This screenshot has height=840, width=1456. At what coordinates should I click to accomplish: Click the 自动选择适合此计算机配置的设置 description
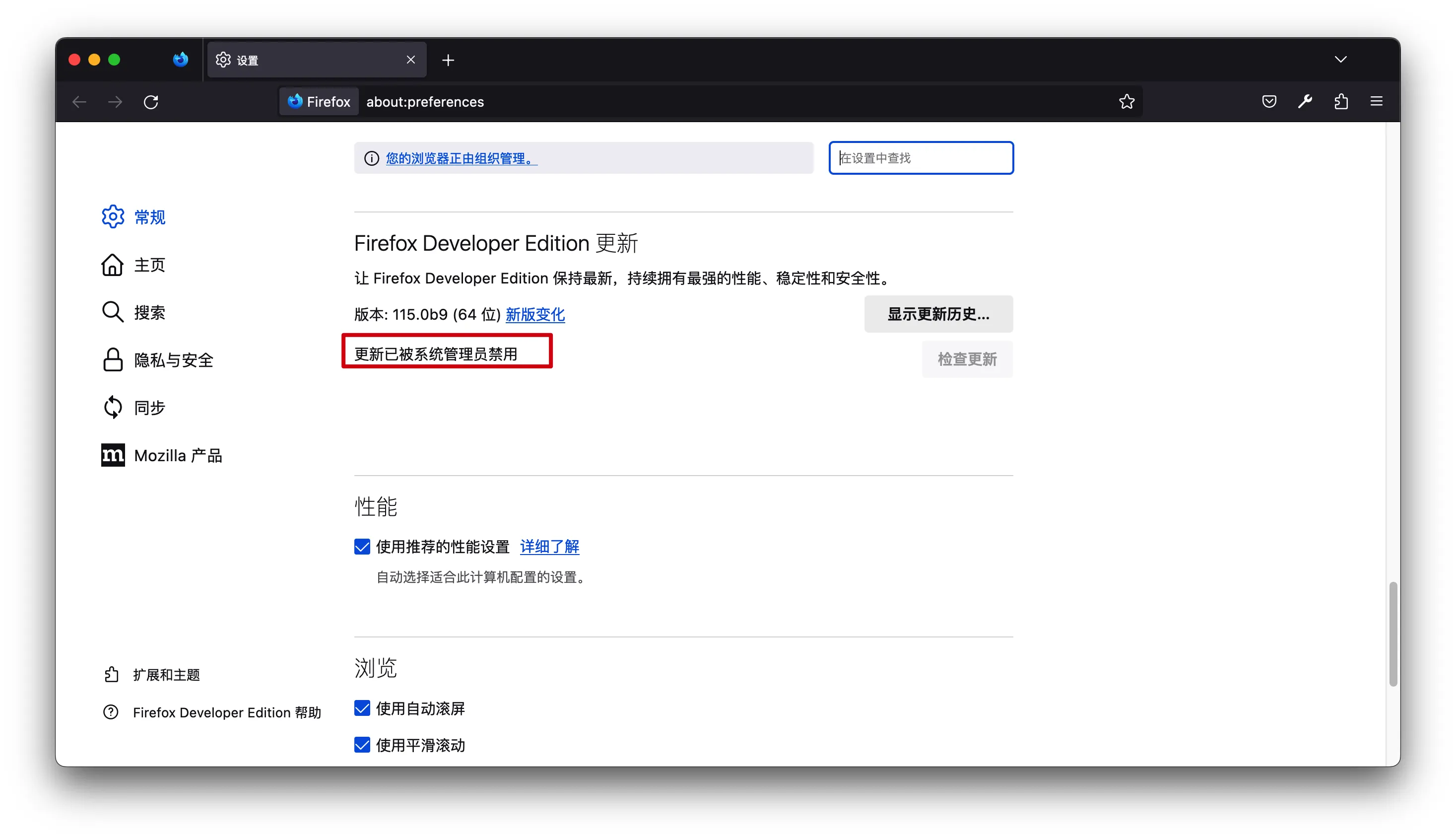(480, 577)
